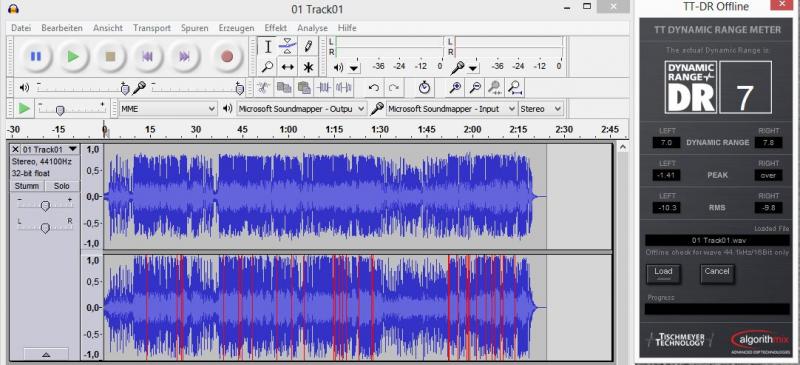Viewport: 800px width, 365px height.
Task: Click the Cut scissors icon
Action: [264, 88]
